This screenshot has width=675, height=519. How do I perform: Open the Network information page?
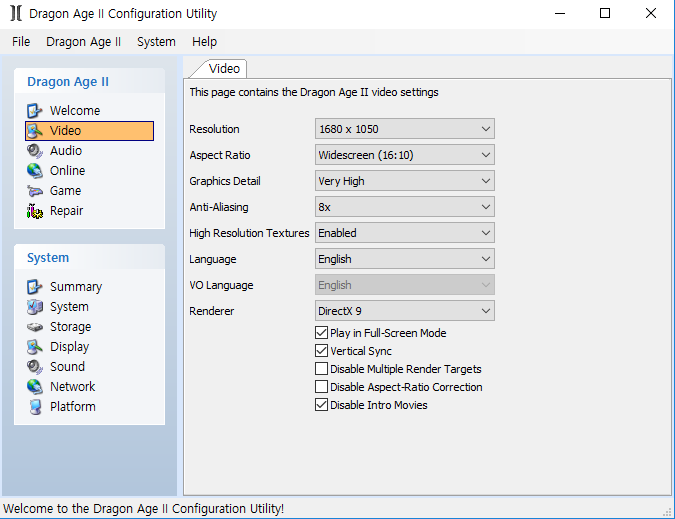73,387
